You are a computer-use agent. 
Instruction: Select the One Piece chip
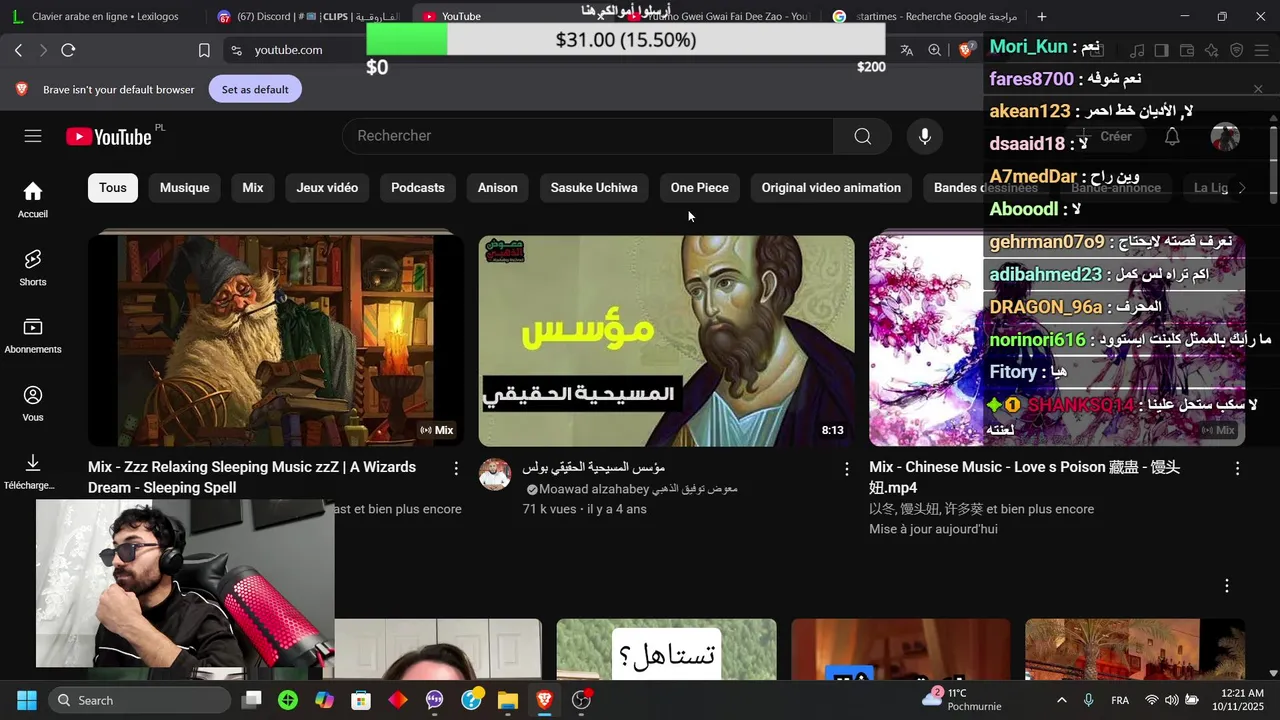click(700, 188)
